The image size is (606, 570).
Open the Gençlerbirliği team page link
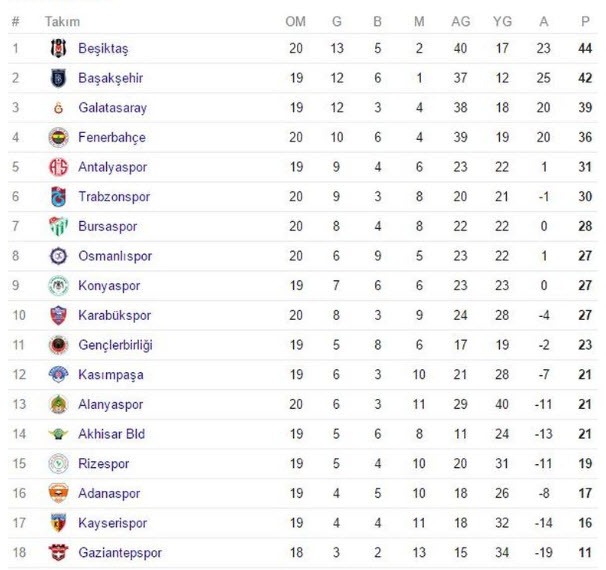pyautogui.click(x=115, y=345)
